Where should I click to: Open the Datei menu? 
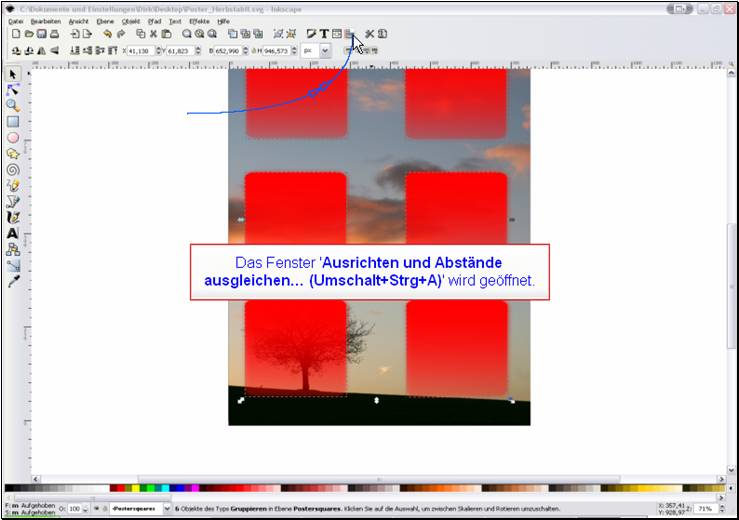(x=15, y=20)
